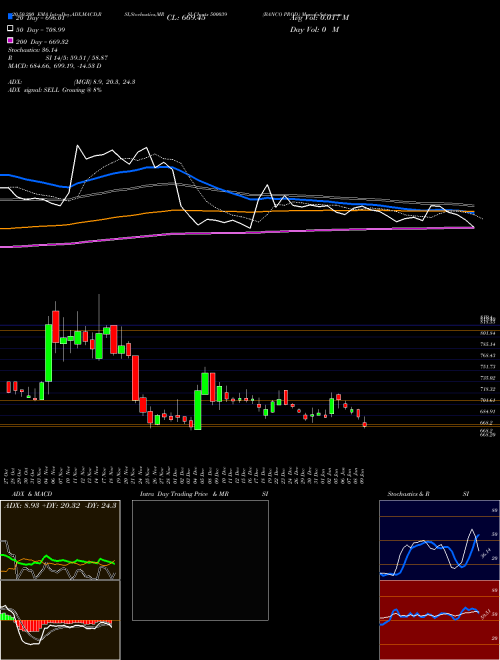The width and height of the screenshot is (500, 660).
Task: Click the 801.54 price axis label
Action: pyautogui.click(x=487, y=333)
